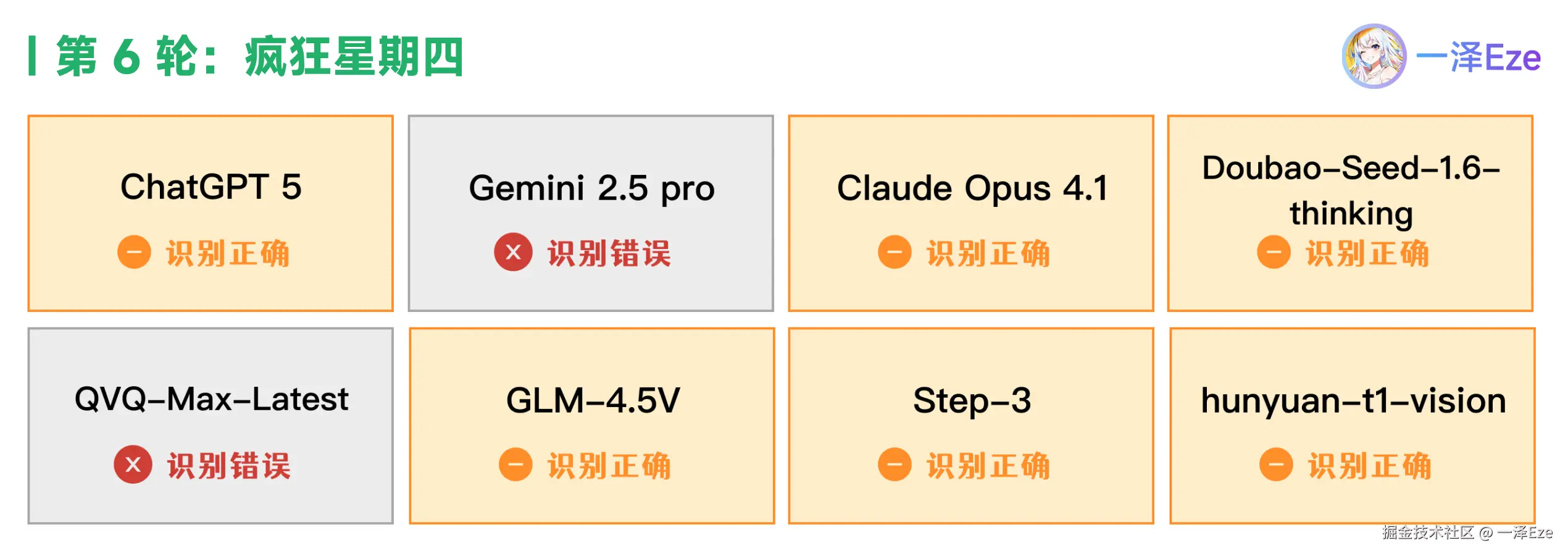This screenshot has height=556, width=1568.
Task: Click the Doubao-Seed-1.6-thinking model name
Action: [1351, 190]
